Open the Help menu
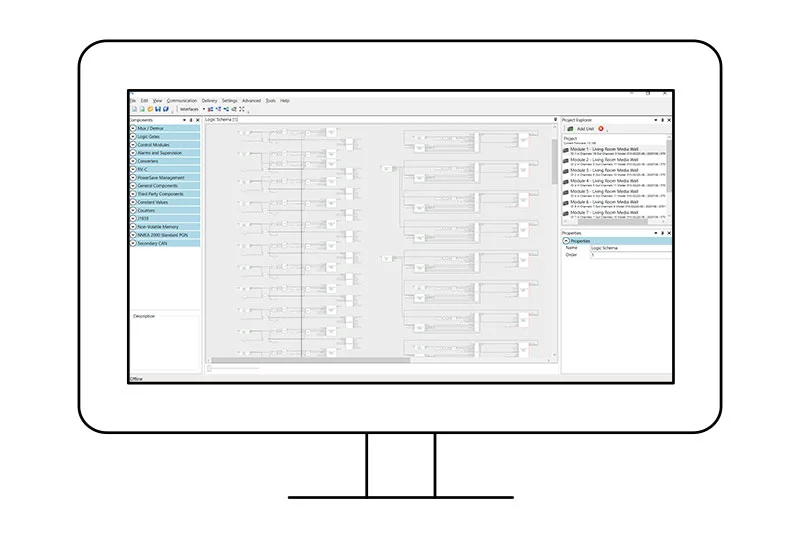The width and height of the screenshot is (800, 533). pyautogui.click(x=285, y=101)
